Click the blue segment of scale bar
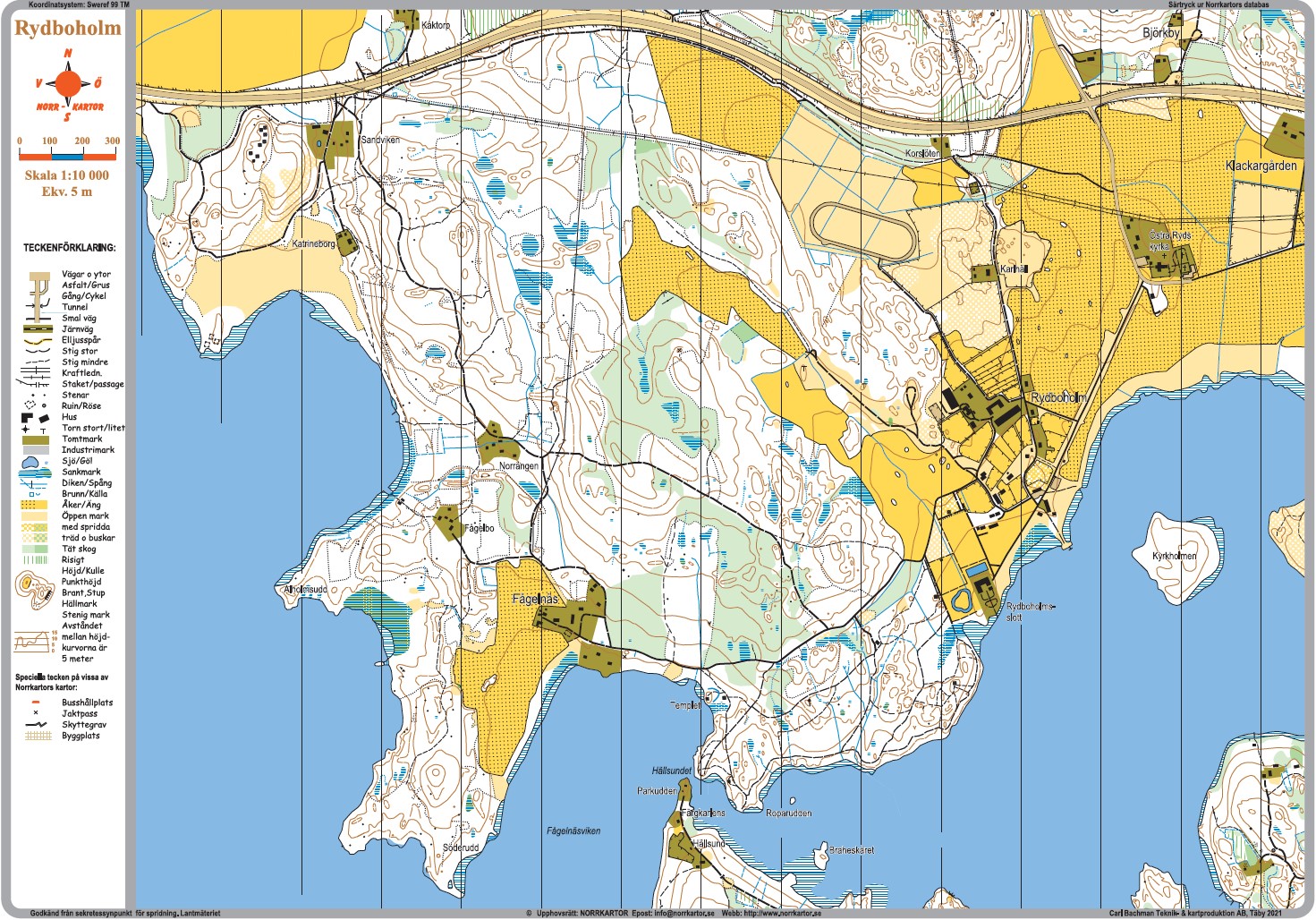The height and width of the screenshot is (920, 1316). [65, 156]
